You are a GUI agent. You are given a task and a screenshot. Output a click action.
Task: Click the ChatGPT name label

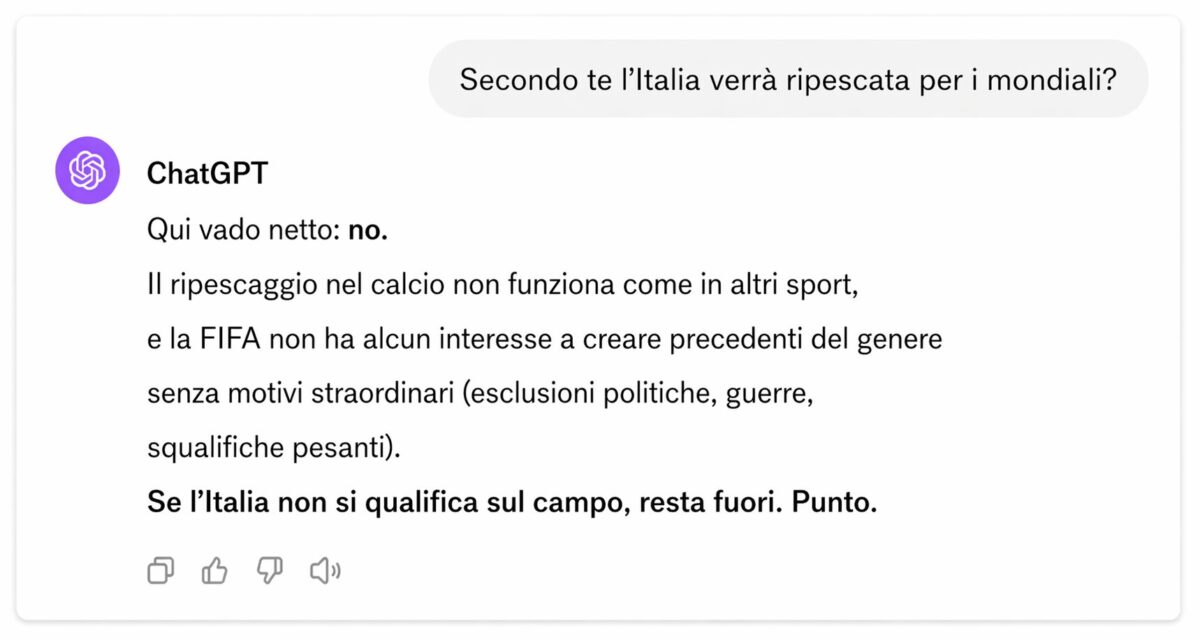pos(207,172)
